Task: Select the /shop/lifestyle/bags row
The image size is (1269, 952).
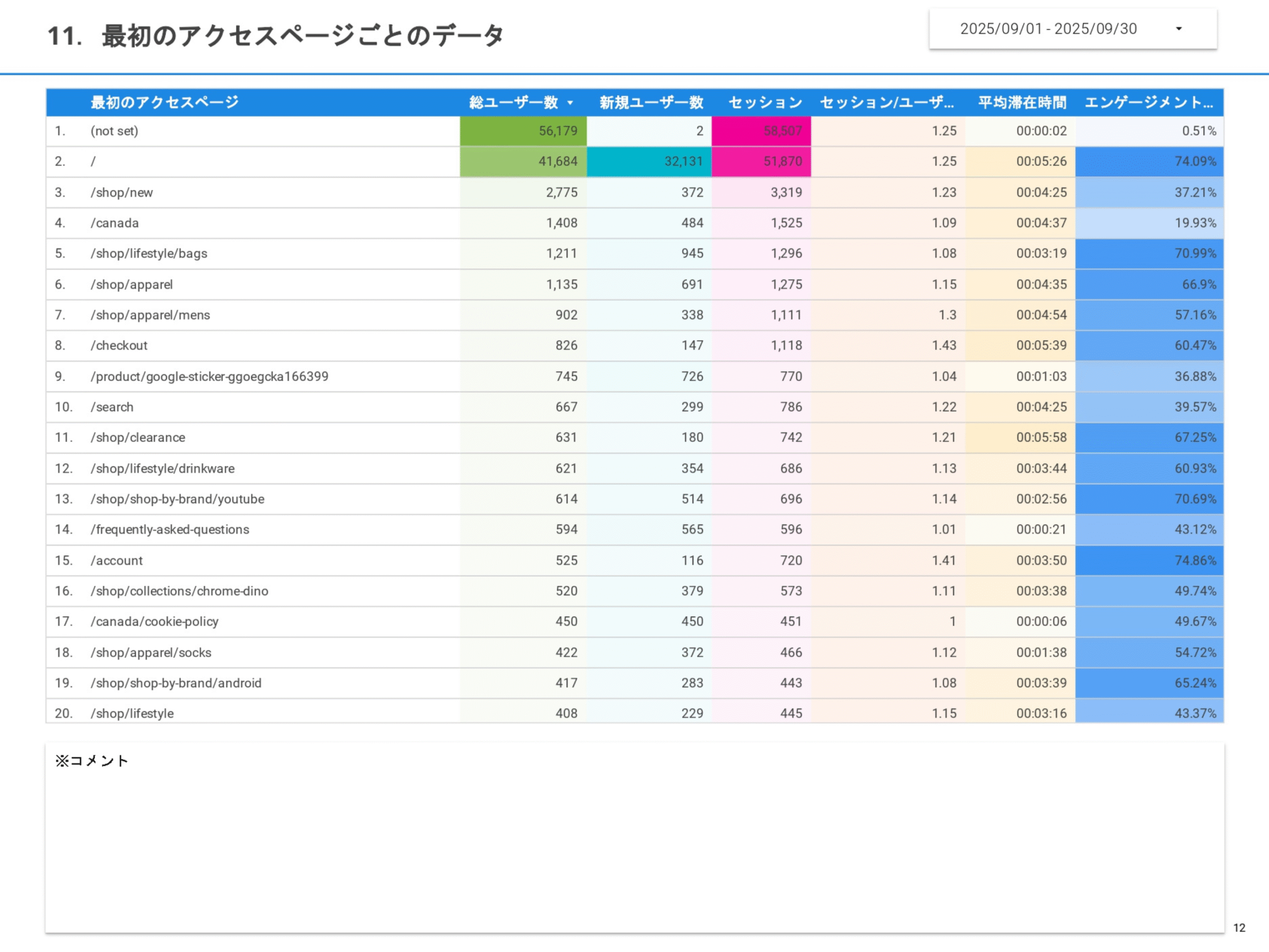Action: (x=149, y=253)
